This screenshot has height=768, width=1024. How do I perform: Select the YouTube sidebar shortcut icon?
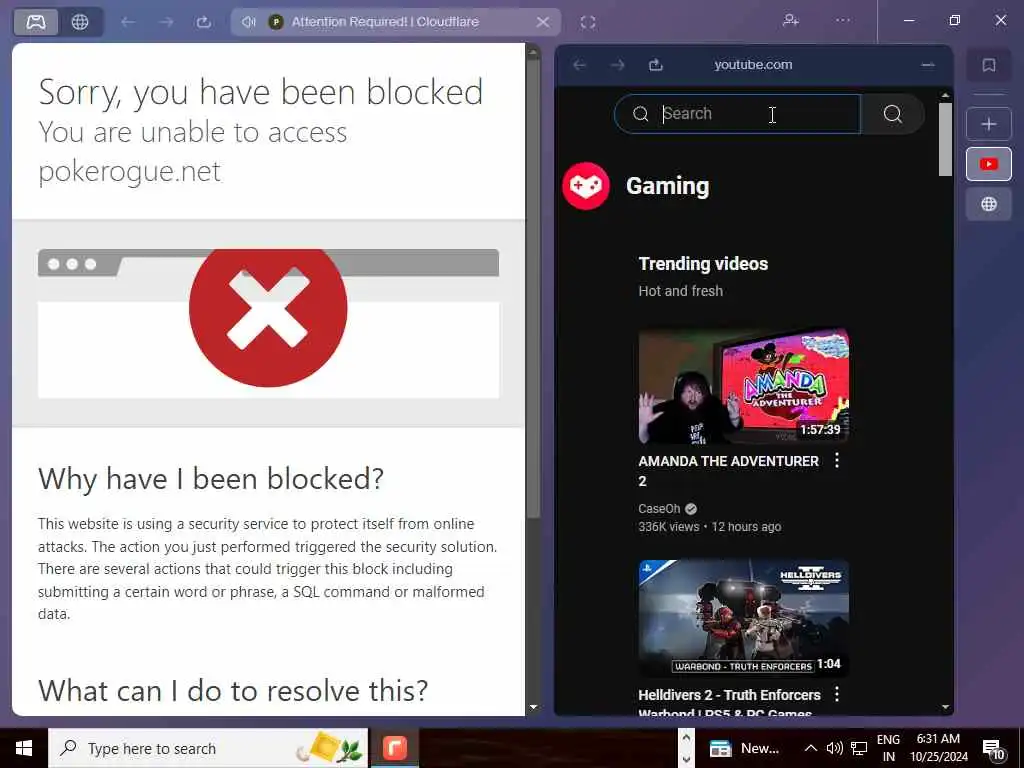click(989, 164)
